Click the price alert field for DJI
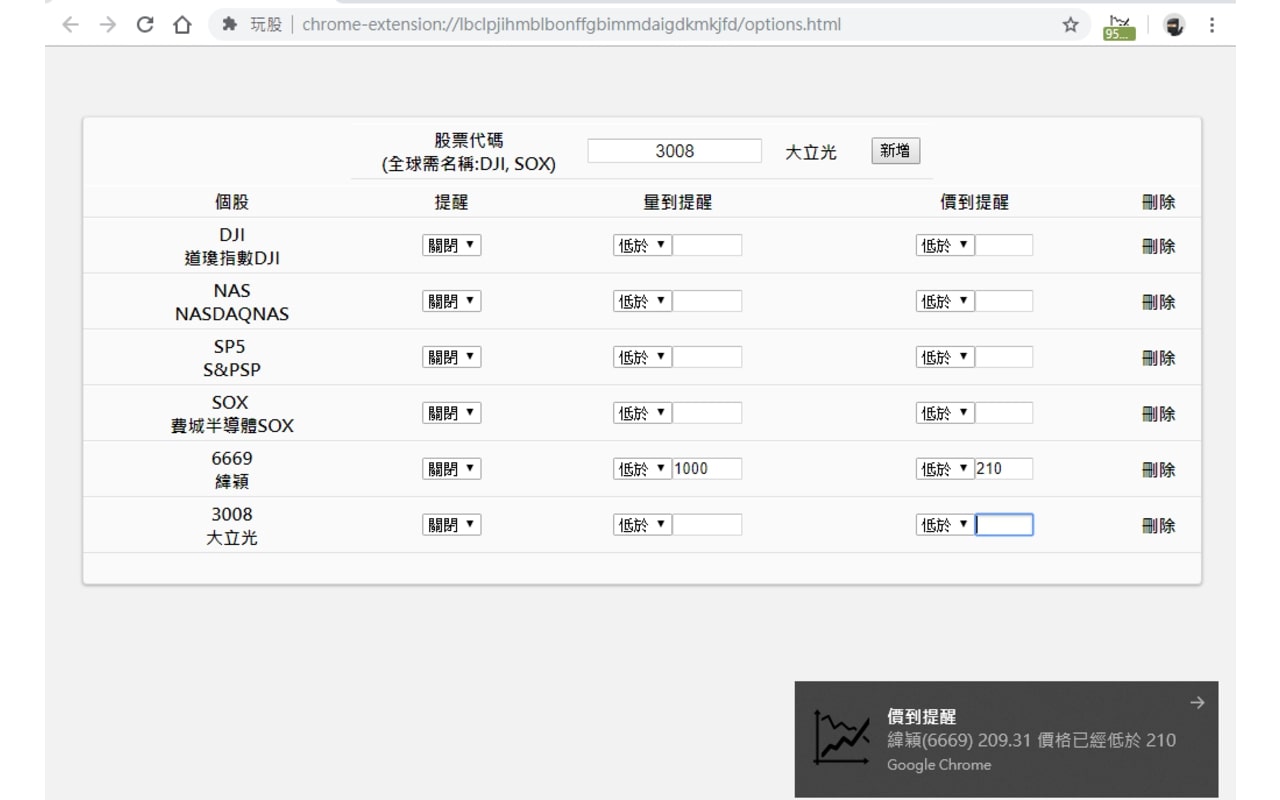1280x800 pixels. [x=1004, y=246]
